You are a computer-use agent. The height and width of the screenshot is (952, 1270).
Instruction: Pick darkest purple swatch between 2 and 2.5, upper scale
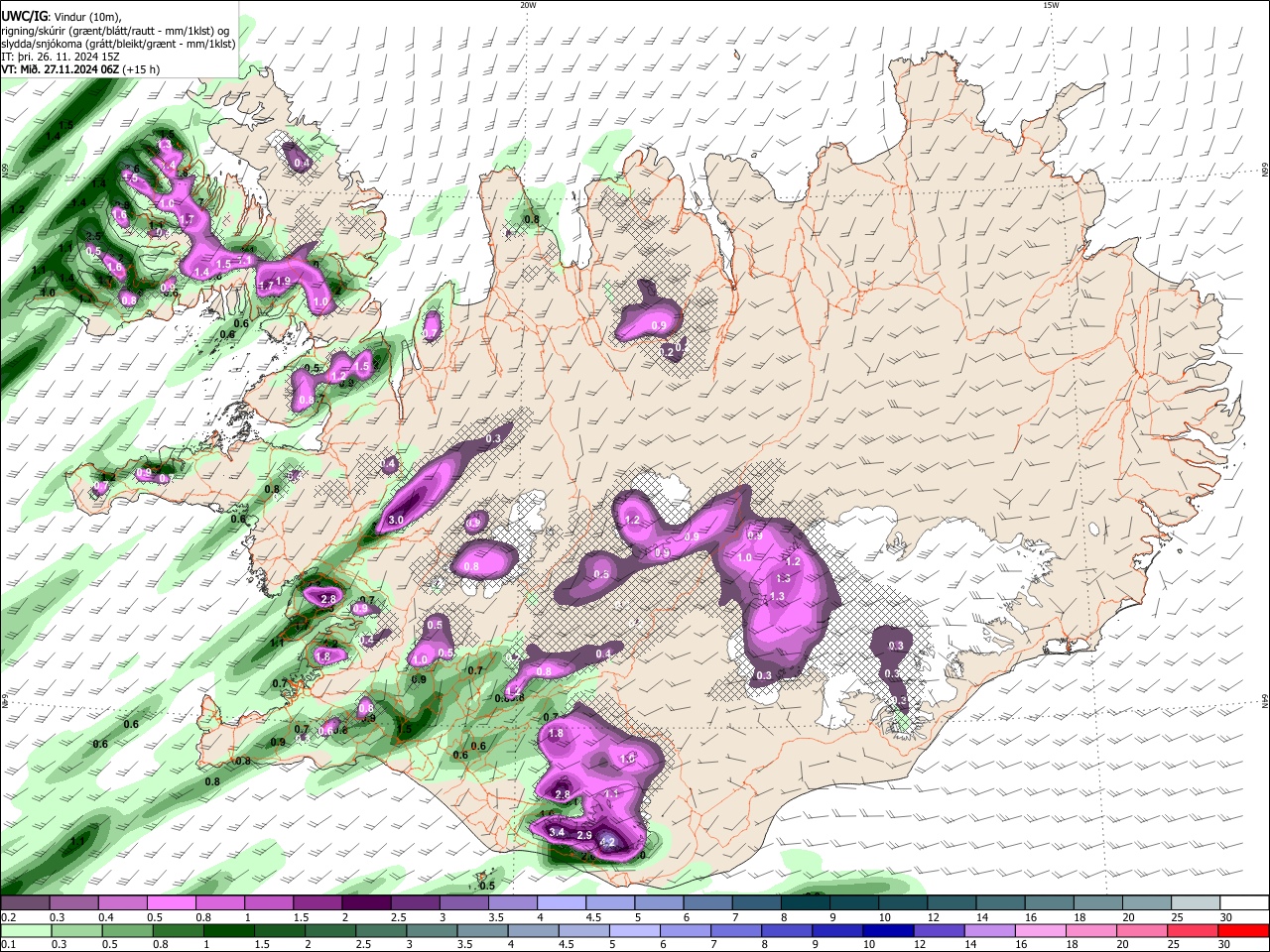click(366, 903)
